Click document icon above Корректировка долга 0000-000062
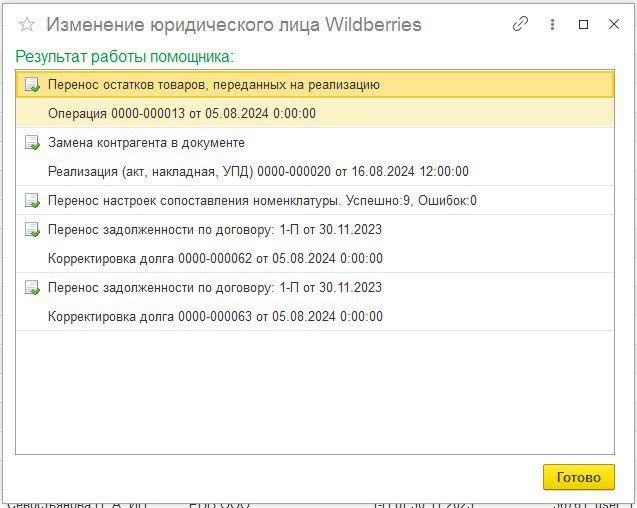 click(x=32, y=230)
